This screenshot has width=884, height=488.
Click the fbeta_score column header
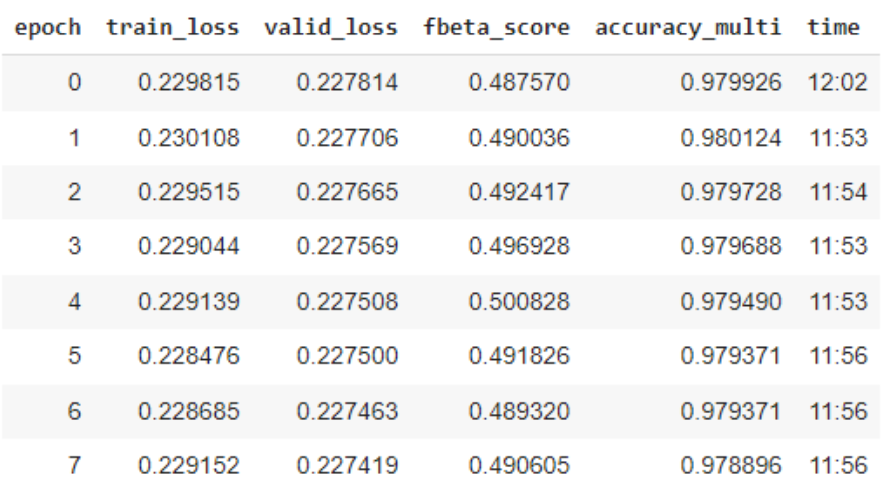496,27
